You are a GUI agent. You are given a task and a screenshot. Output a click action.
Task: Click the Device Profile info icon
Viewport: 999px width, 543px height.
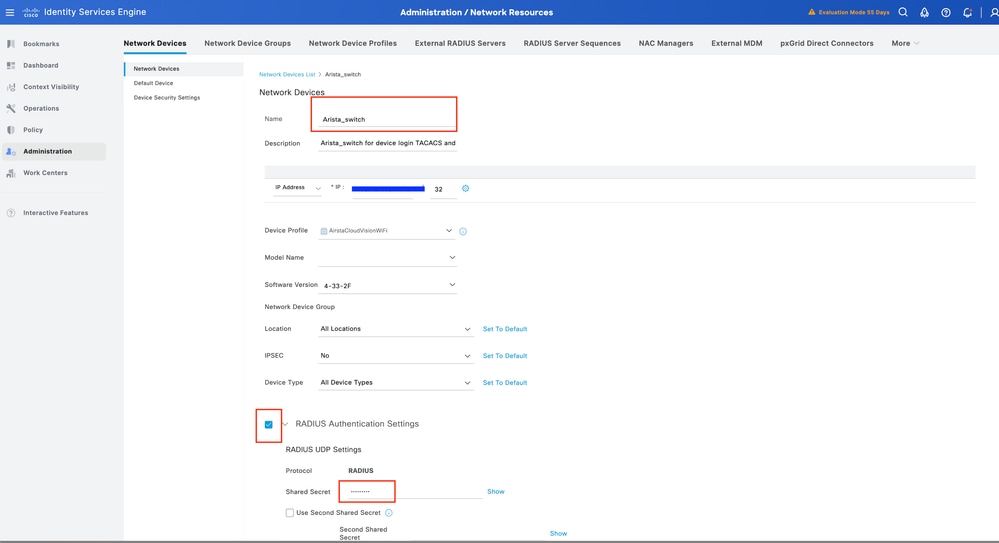pos(463,231)
